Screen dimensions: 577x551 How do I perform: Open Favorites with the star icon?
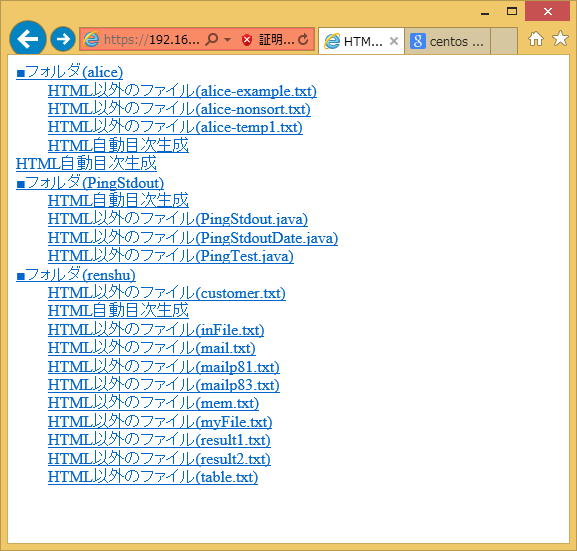560,39
